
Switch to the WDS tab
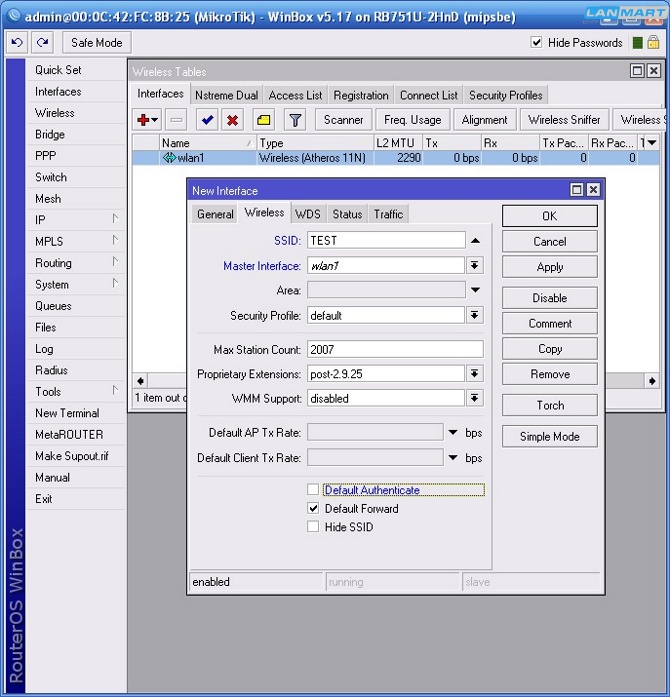(308, 214)
